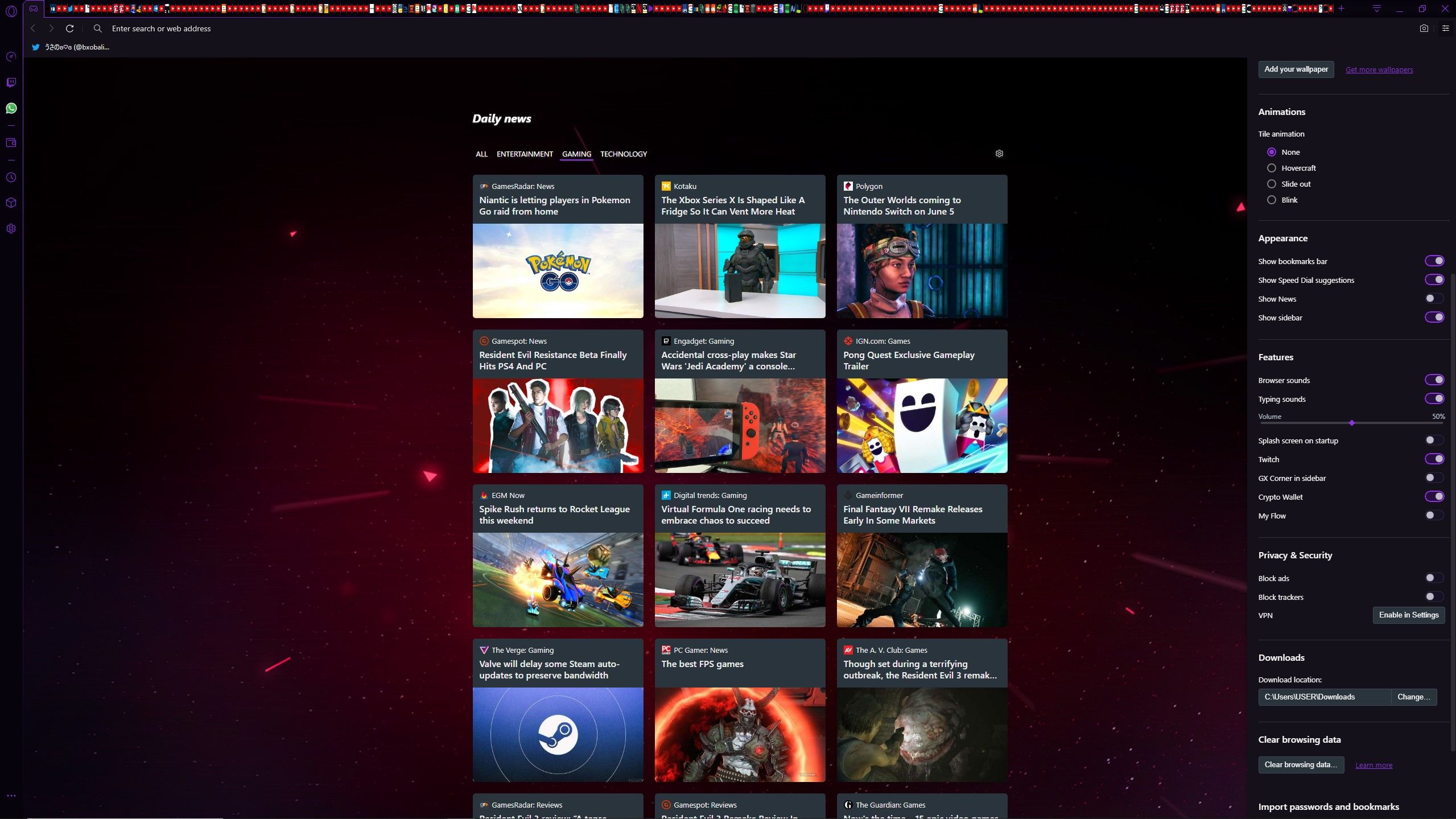Screen dimensions: 1456x819
Task: Open Final Fantasy VII Remake headline
Action: [913, 515]
